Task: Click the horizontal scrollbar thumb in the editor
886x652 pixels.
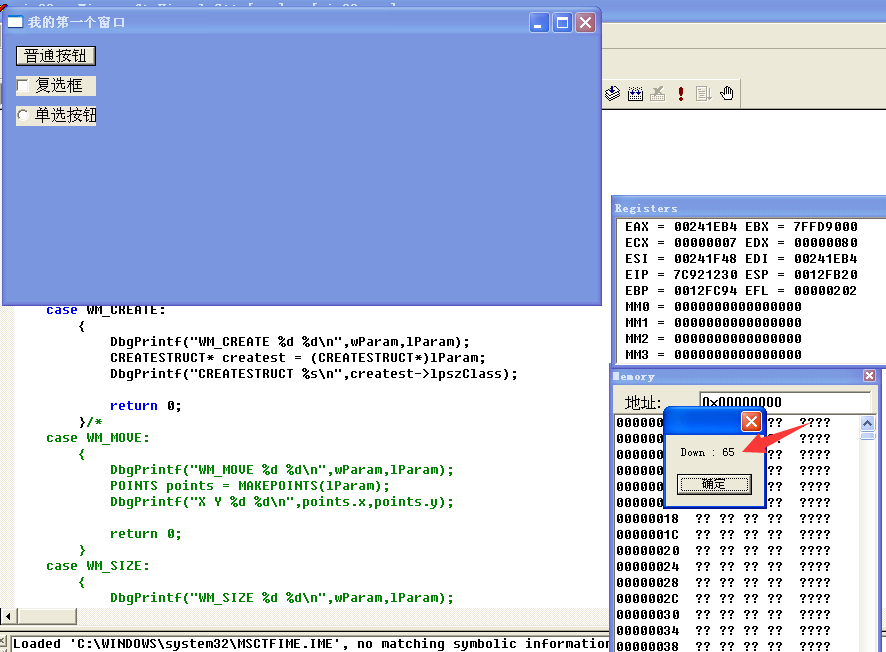Action: click(47, 616)
